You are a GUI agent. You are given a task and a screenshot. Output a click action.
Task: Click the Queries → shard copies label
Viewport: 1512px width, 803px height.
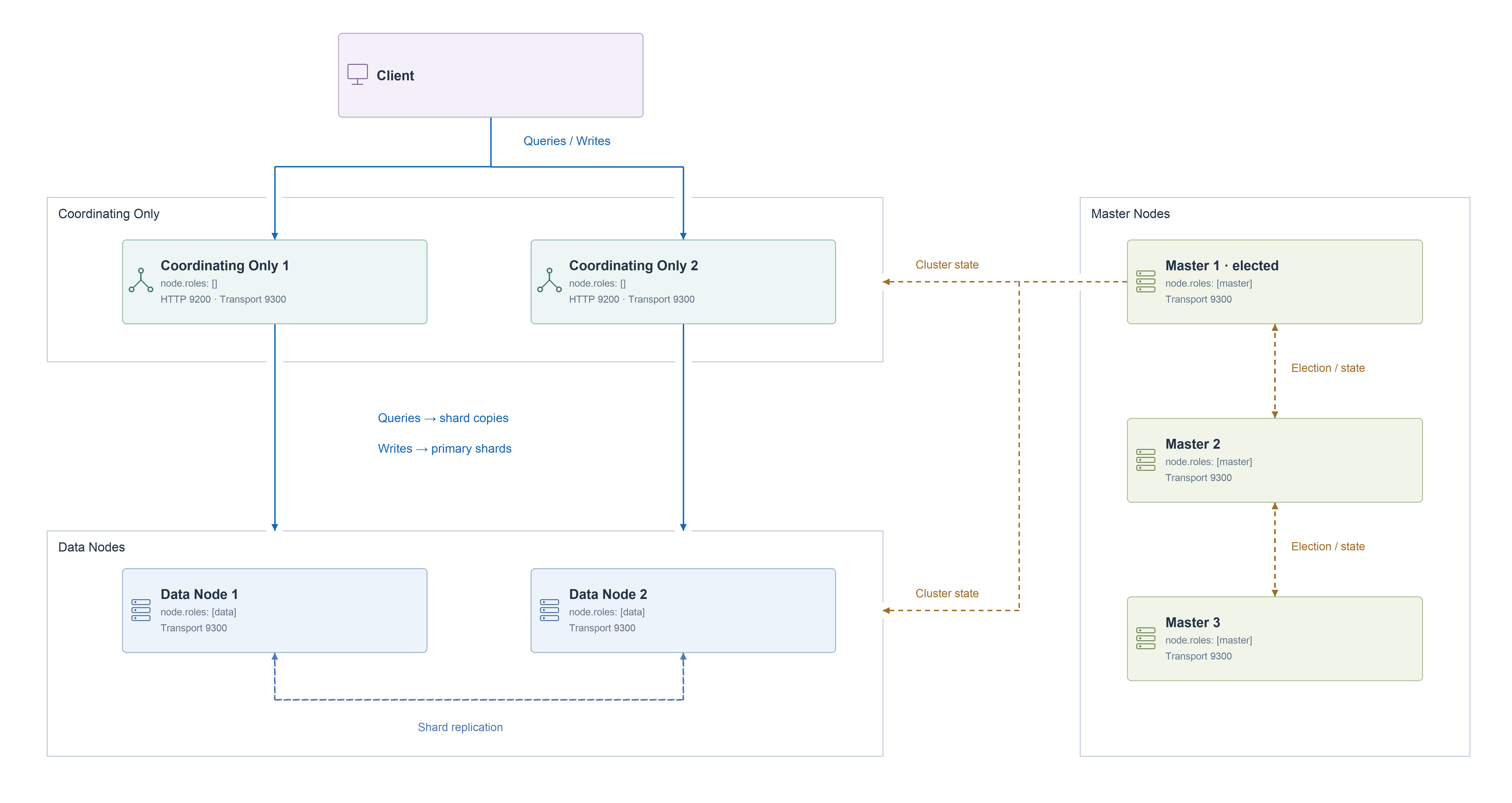click(x=443, y=418)
